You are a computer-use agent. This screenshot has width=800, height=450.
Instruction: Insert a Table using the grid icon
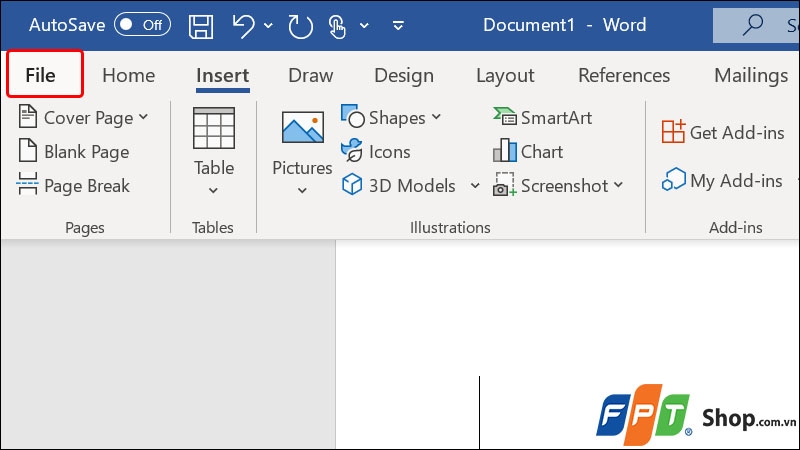pyautogui.click(x=214, y=128)
